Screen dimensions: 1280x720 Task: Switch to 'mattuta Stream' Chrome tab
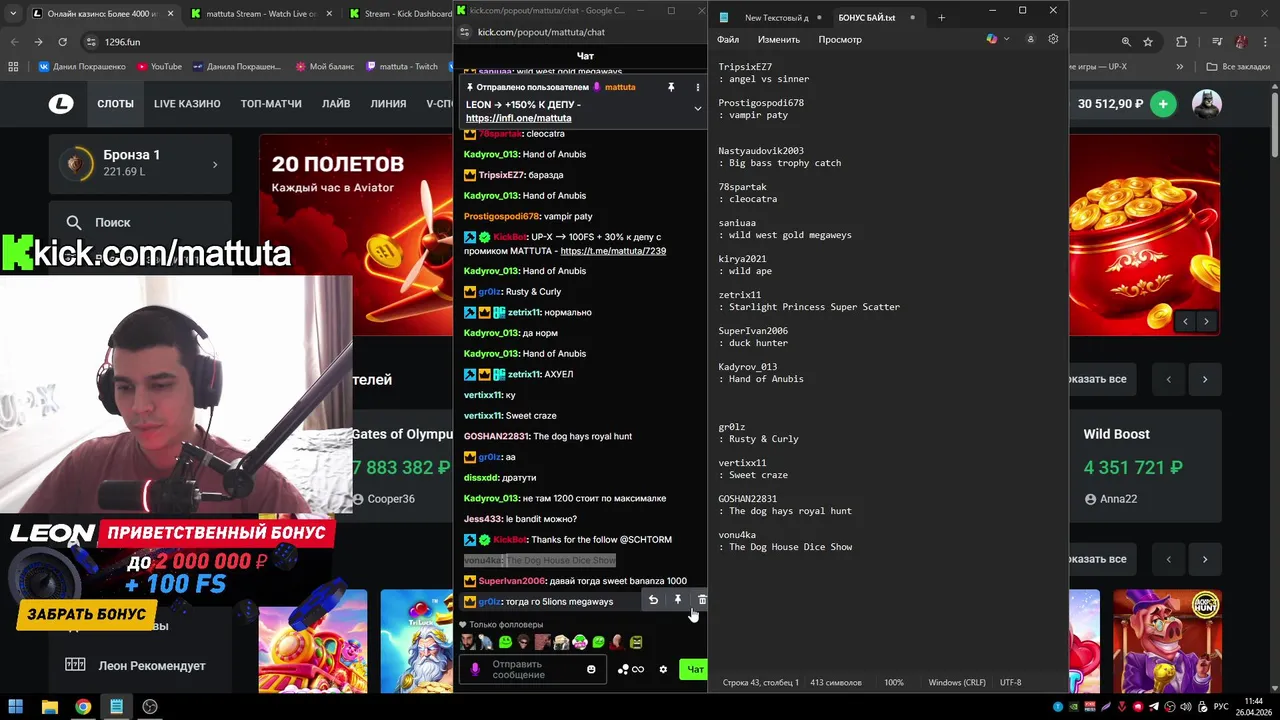click(x=262, y=14)
